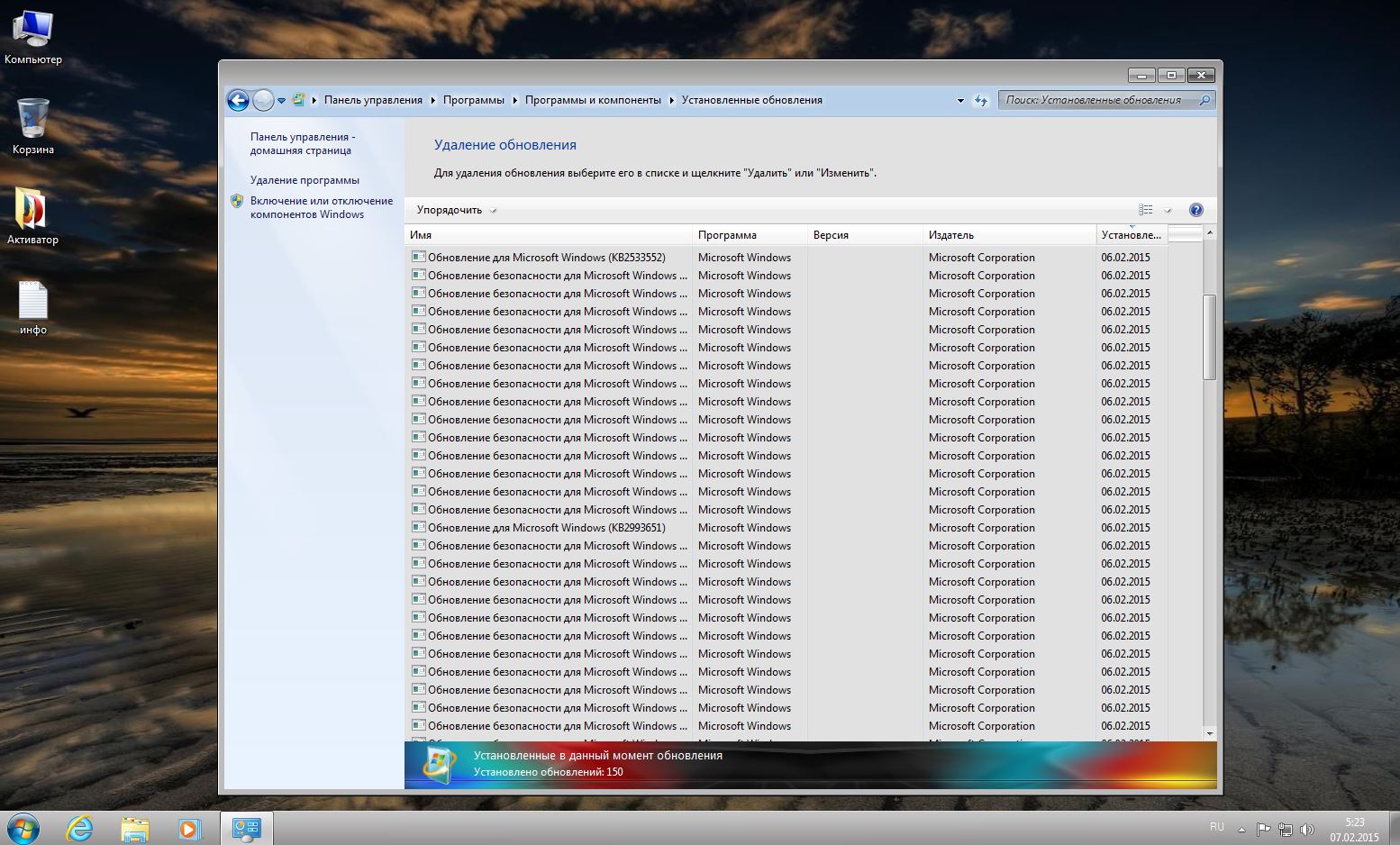The height and width of the screenshot is (845, 1400).
Task: Click the Установлено обновлений: 150 status text
Action: 549,772
